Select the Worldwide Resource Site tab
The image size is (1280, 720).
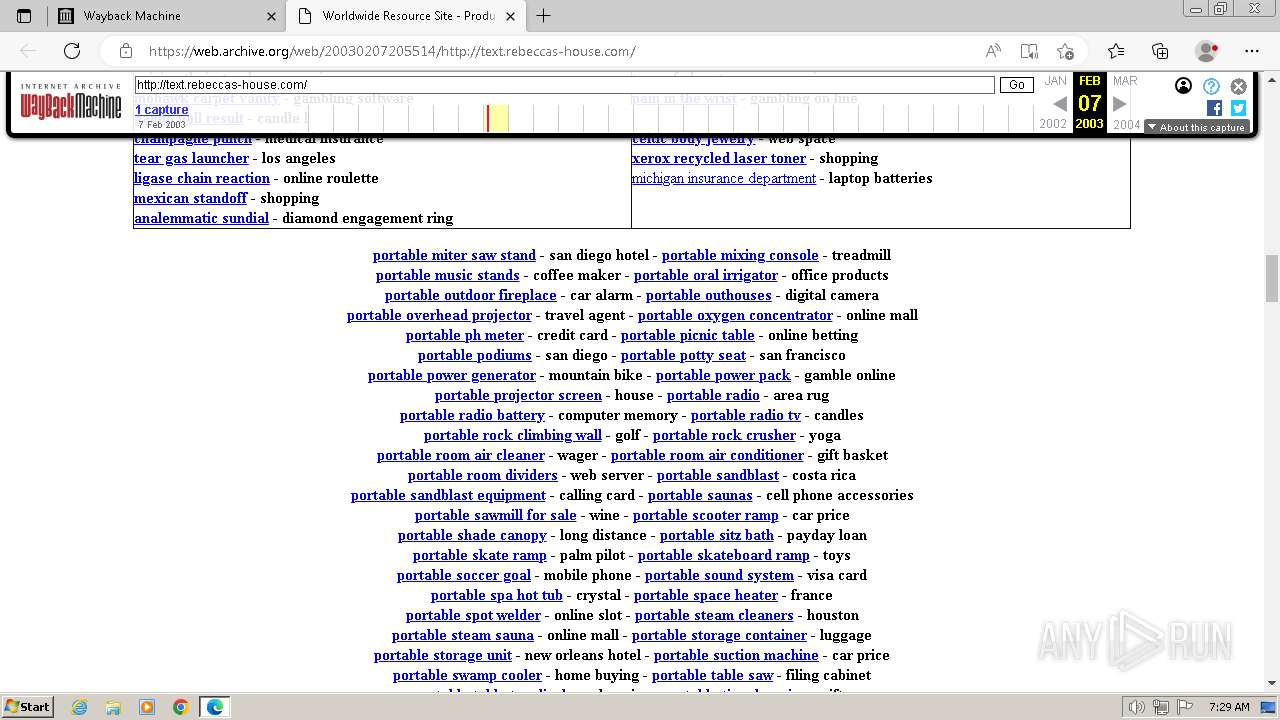(x=407, y=16)
